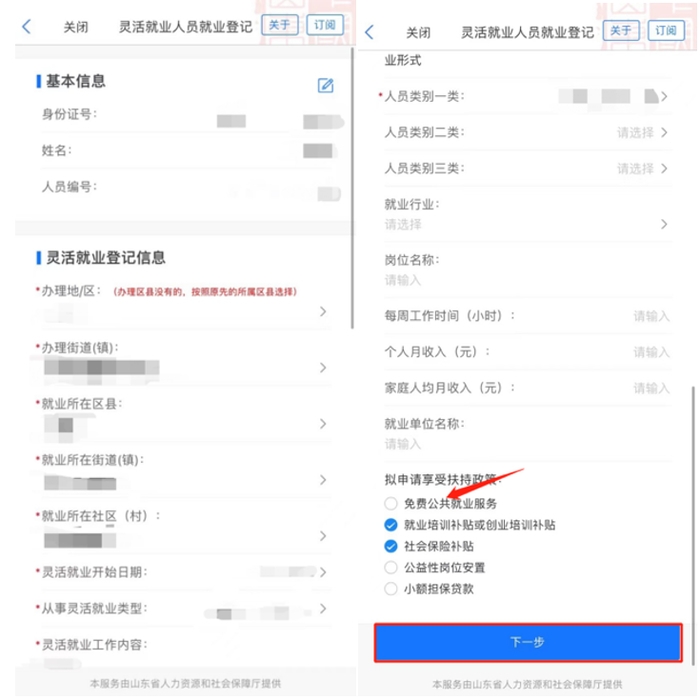
Task: Uncheck 就业培训补贴或创业培训补贴
Action: pyautogui.click(x=391, y=525)
